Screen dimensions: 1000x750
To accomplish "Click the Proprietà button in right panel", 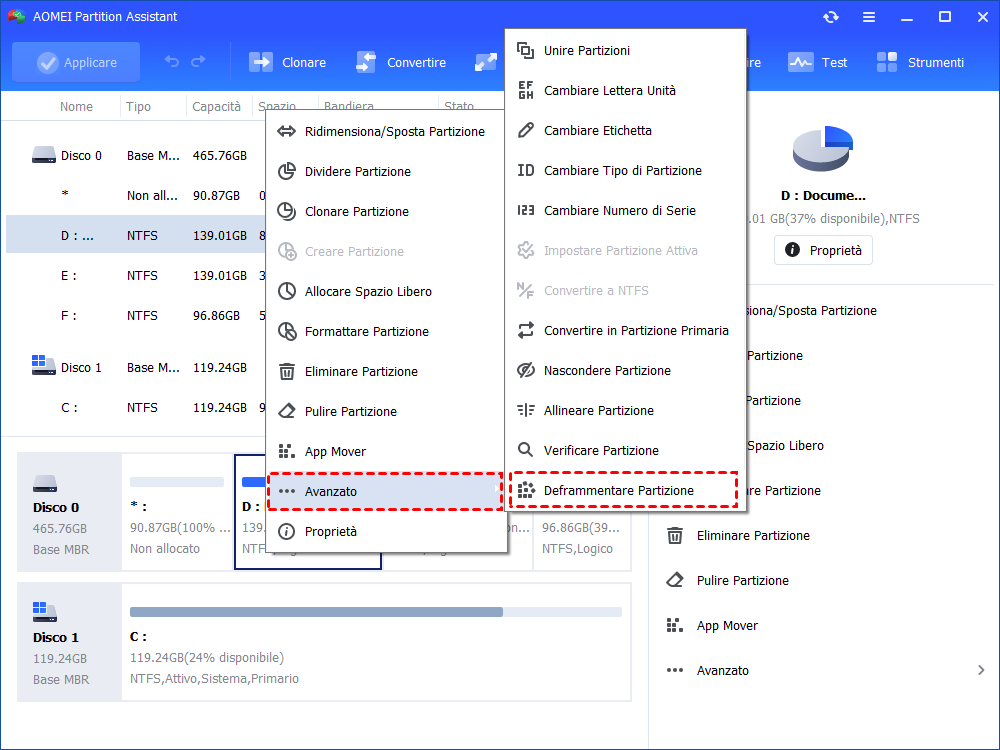I will click(x=823, y=250).
